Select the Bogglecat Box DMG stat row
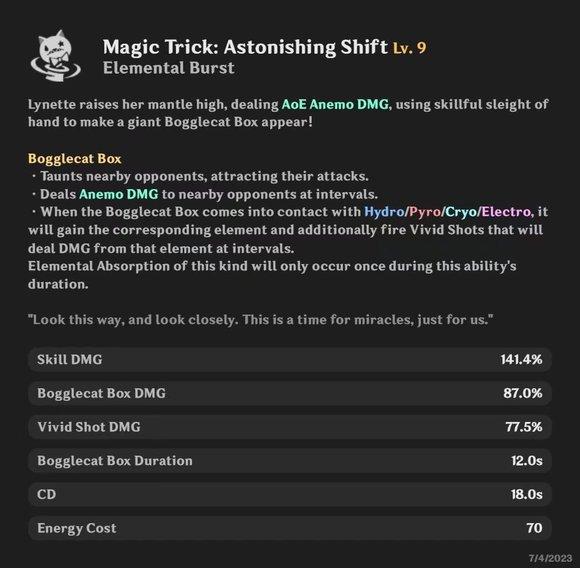This screenshot has height=568, width=580. (290, 393)
